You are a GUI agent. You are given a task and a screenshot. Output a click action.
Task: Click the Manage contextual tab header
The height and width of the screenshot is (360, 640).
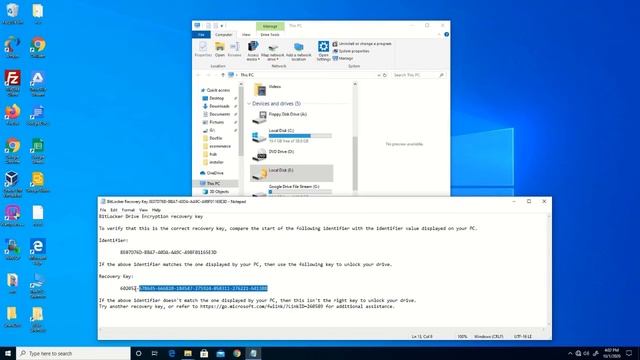pos(270,26)
